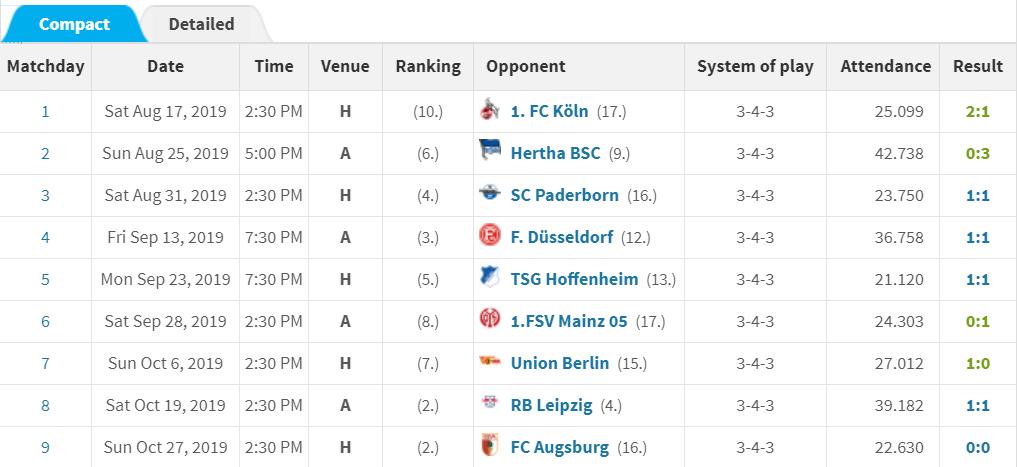Click the 1.FSV Mainz 05 crest

click(x=490, y=321)
